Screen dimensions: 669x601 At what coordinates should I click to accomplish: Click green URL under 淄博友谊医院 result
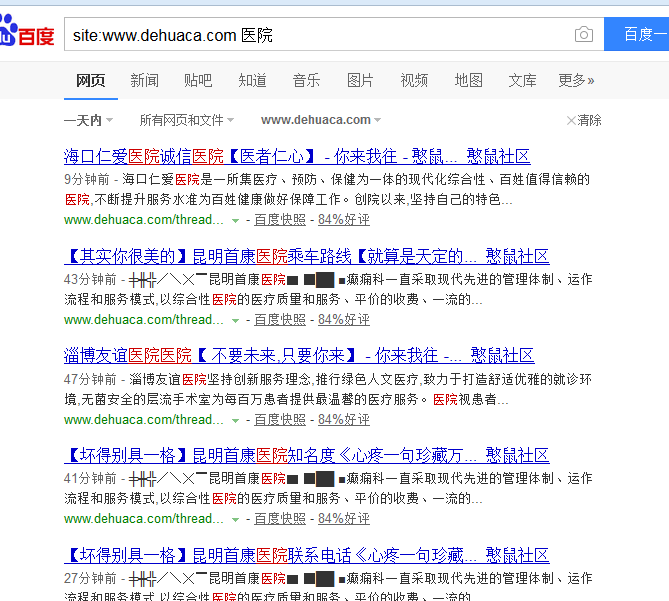point(143,420)
